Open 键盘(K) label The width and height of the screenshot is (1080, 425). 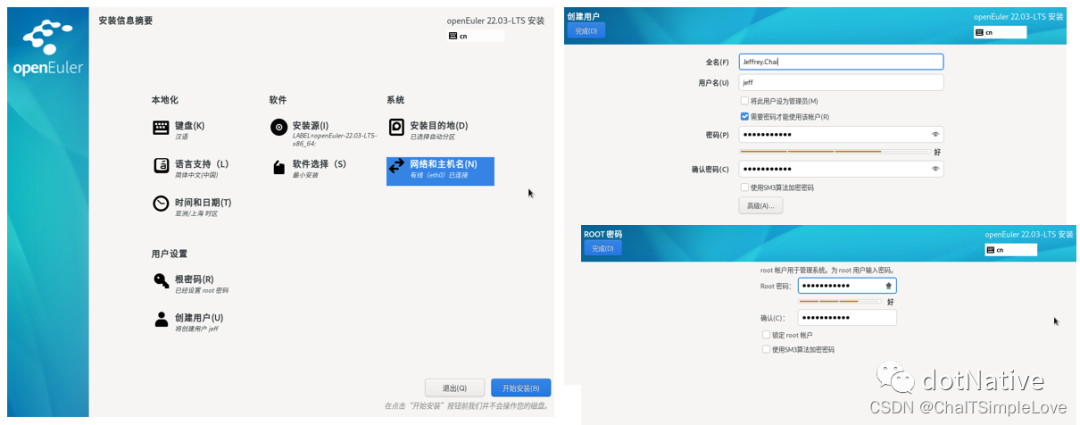coord(189,125)
